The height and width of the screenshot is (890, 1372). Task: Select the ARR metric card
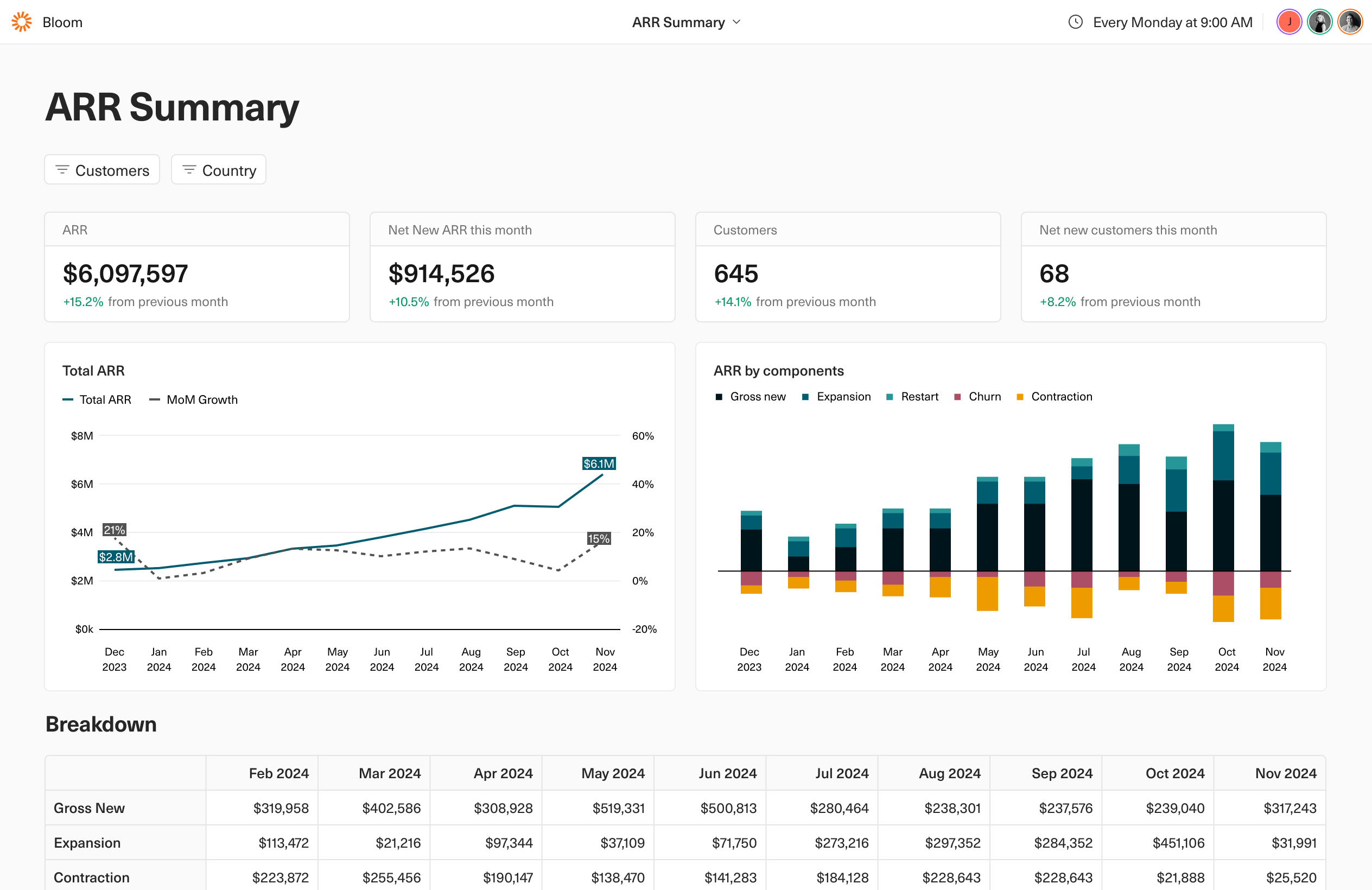click(x=196, y=266)
